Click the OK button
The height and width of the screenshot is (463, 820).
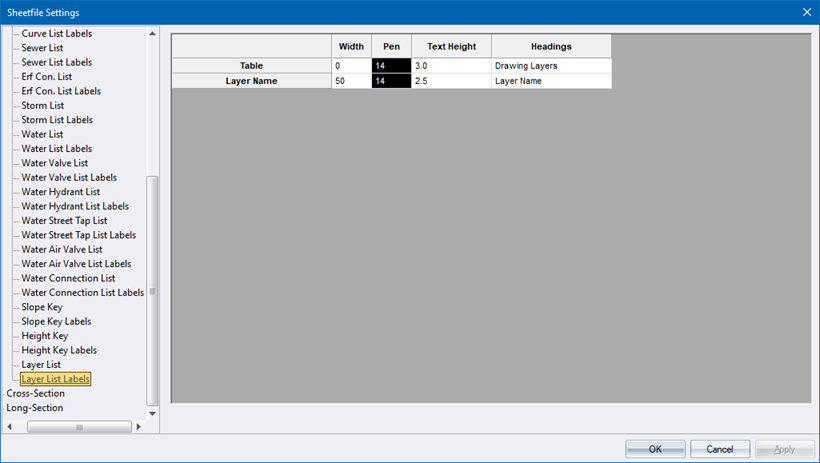coord(655,449)
